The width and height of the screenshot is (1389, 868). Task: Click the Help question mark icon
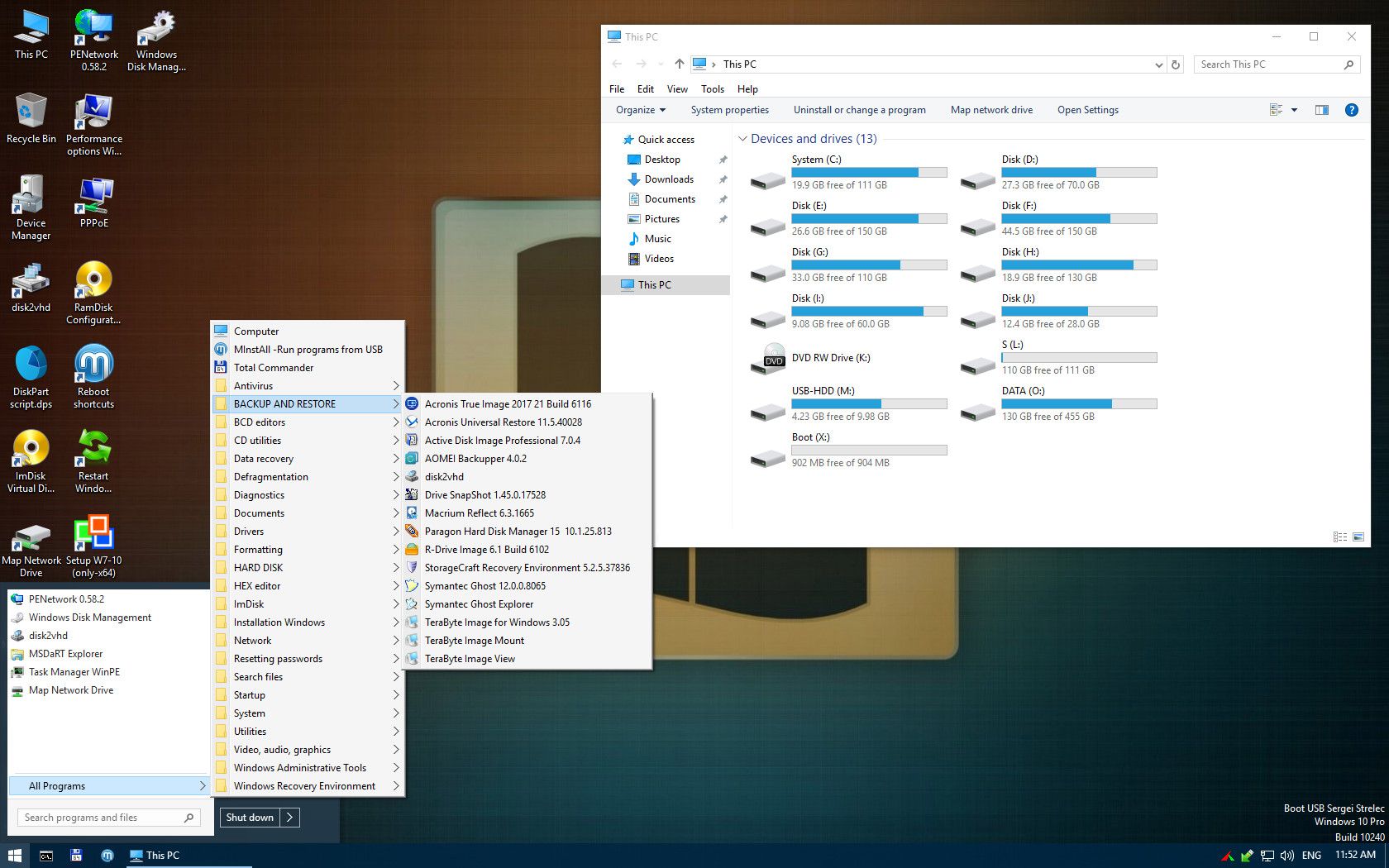pos(1351,110)
